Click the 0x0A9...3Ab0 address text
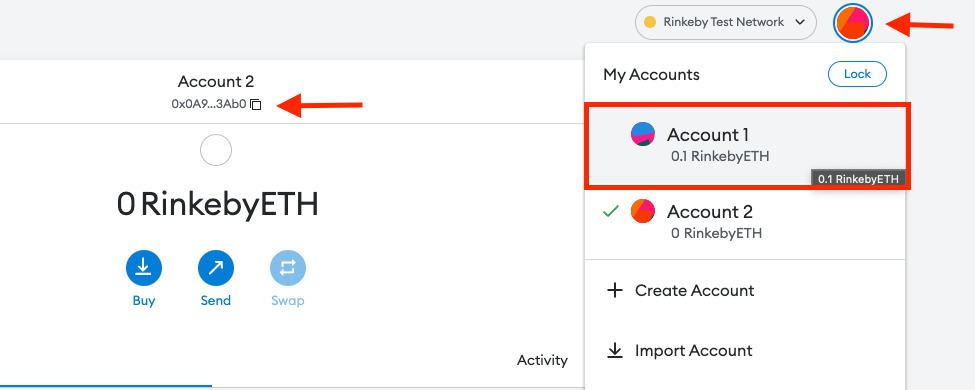Image resolution: width=975 pixels, height=390 pixels. [209, 104]
